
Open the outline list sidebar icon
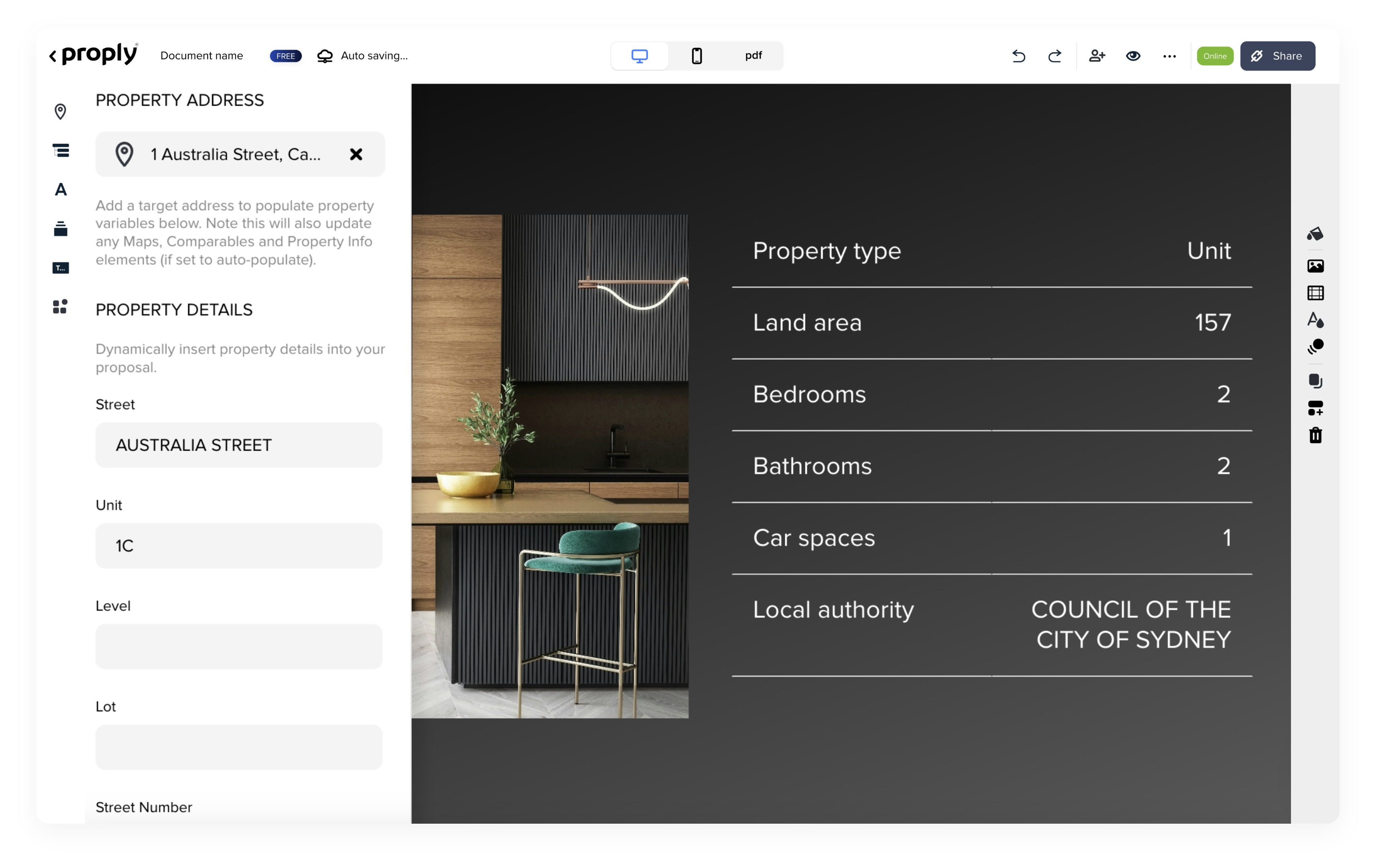point(60,151)
